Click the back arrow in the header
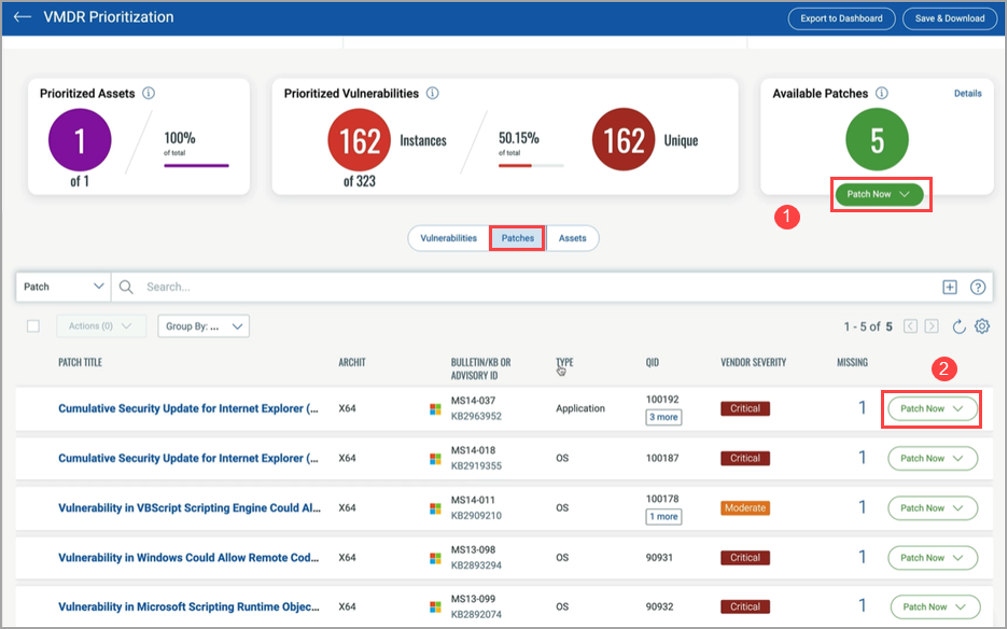1007x629 pixels. [22, 17]
